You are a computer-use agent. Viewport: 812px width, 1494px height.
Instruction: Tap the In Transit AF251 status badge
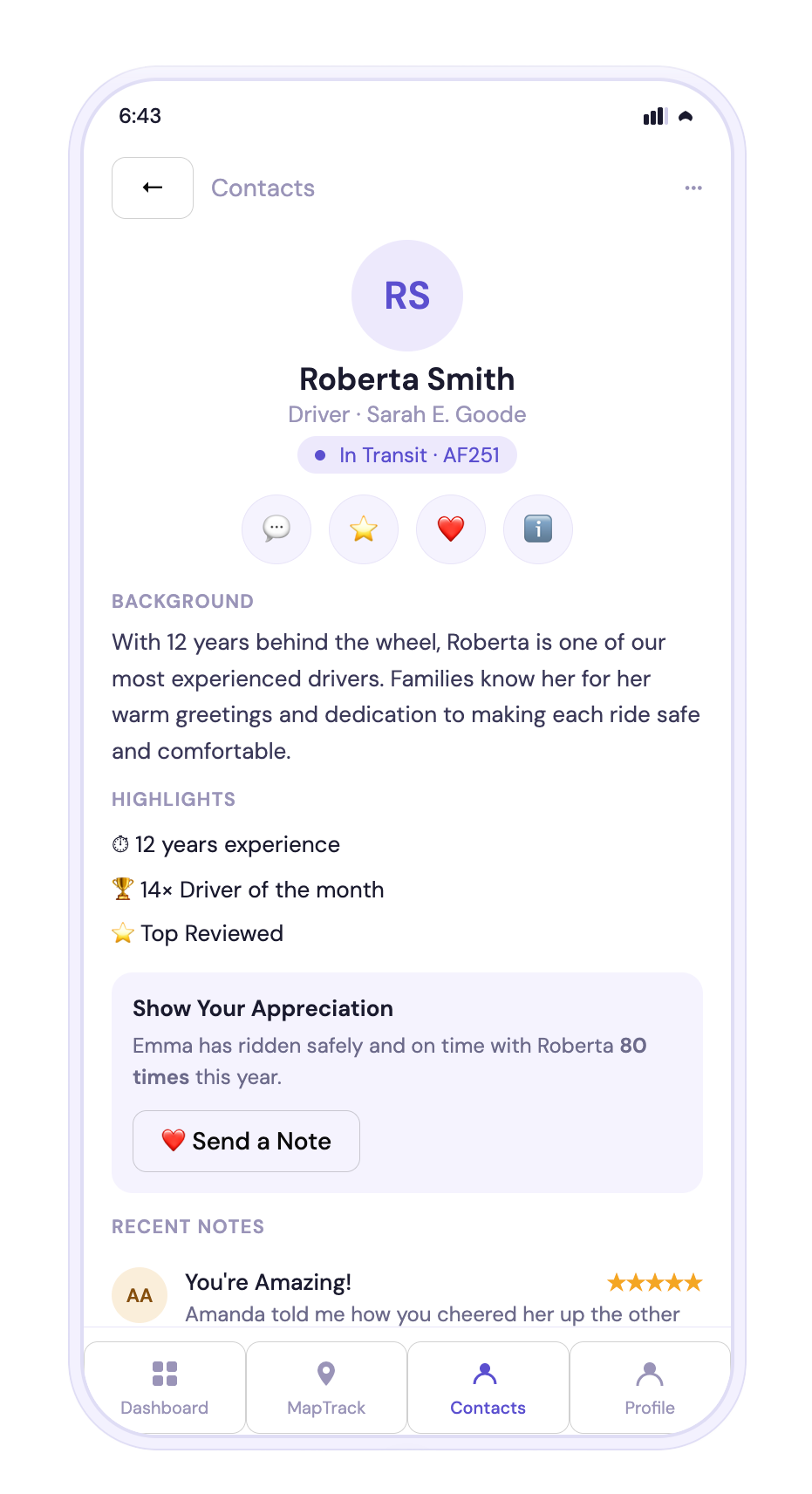[x=407, y=455]
